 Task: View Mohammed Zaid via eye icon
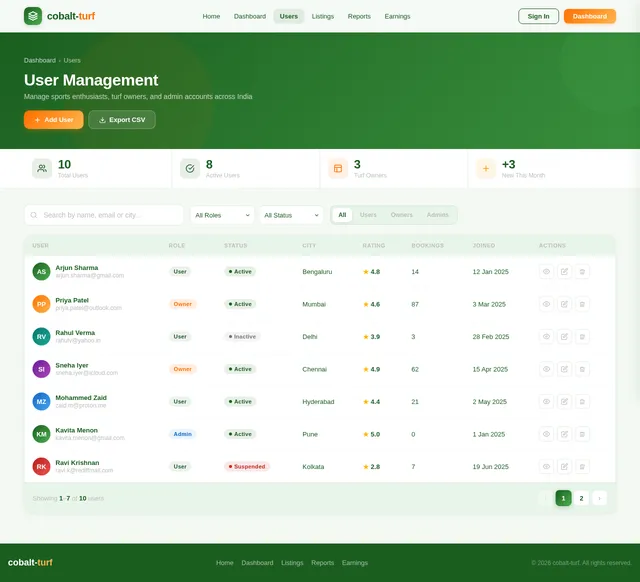click(546, 402)
